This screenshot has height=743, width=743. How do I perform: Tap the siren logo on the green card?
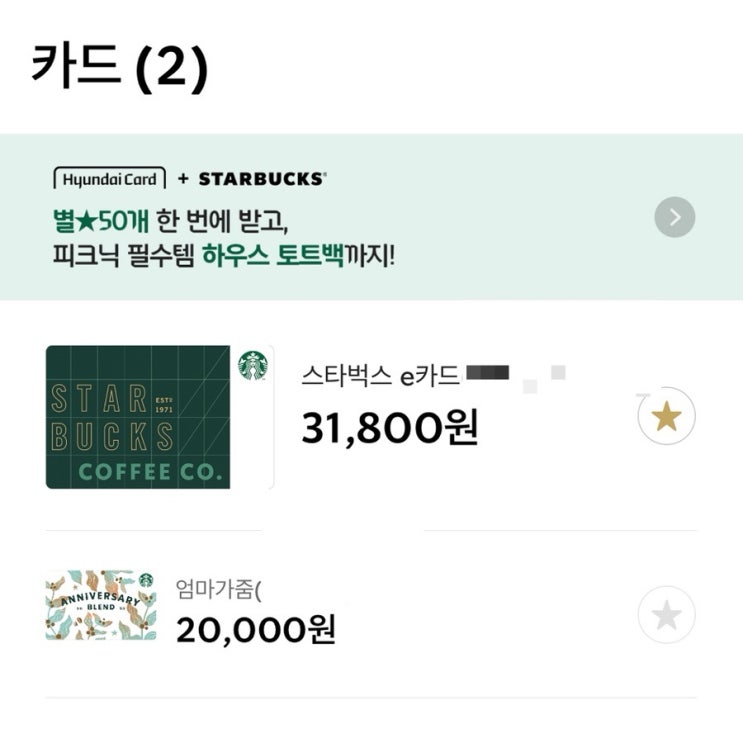(x=252, y=365)
